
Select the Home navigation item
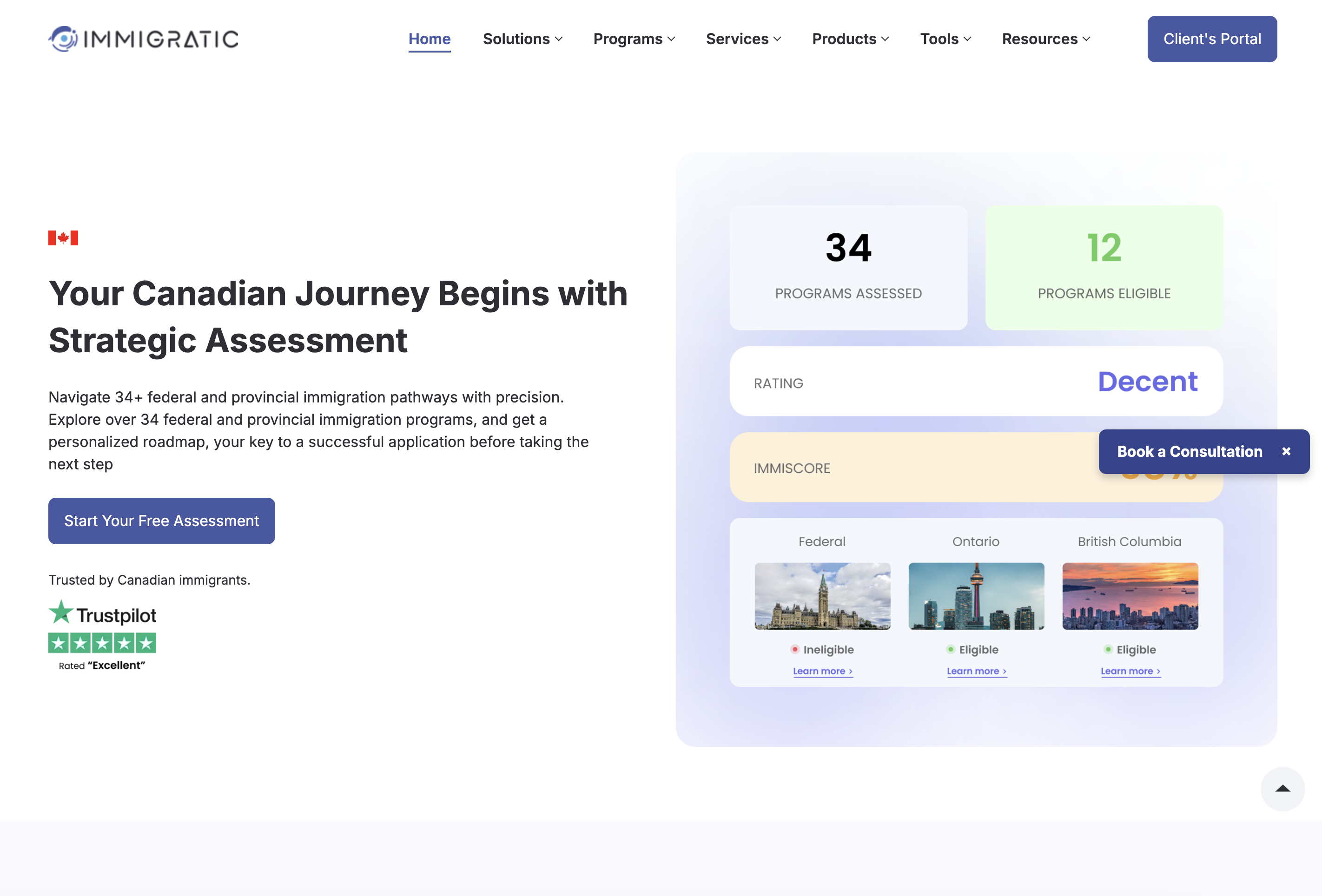430,39
